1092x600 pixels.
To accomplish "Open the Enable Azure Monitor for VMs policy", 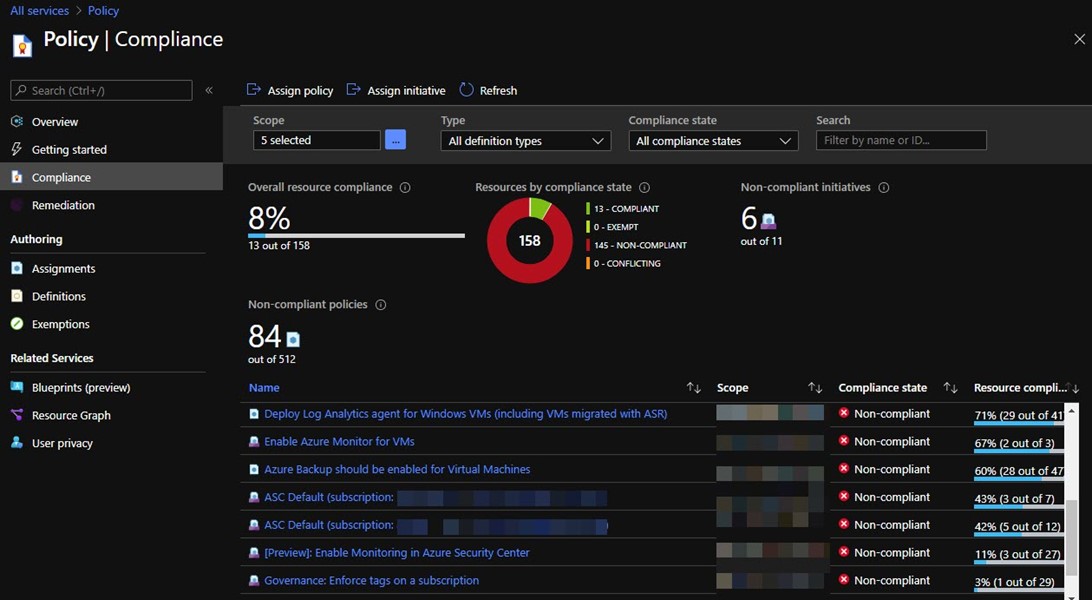I will (339, 441).
